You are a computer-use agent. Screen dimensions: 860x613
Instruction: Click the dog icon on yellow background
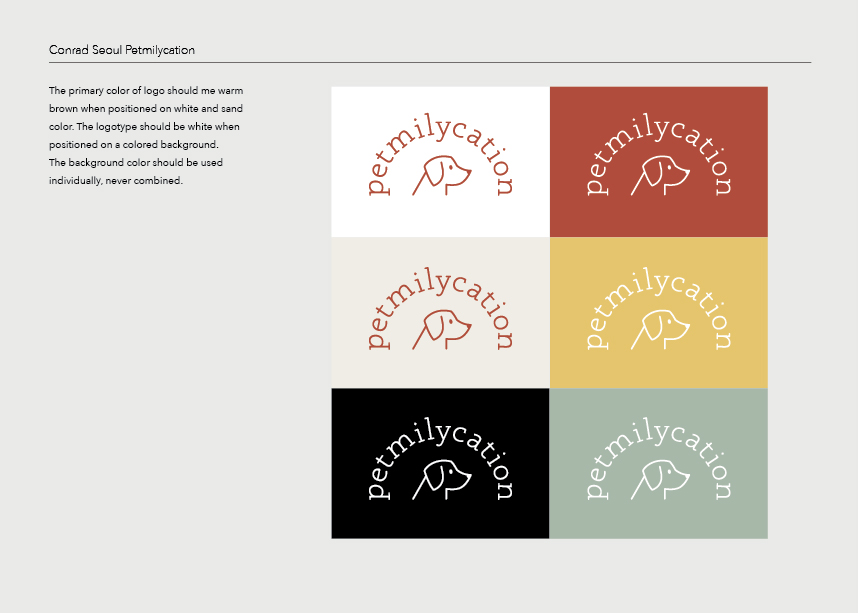point(660,330)
